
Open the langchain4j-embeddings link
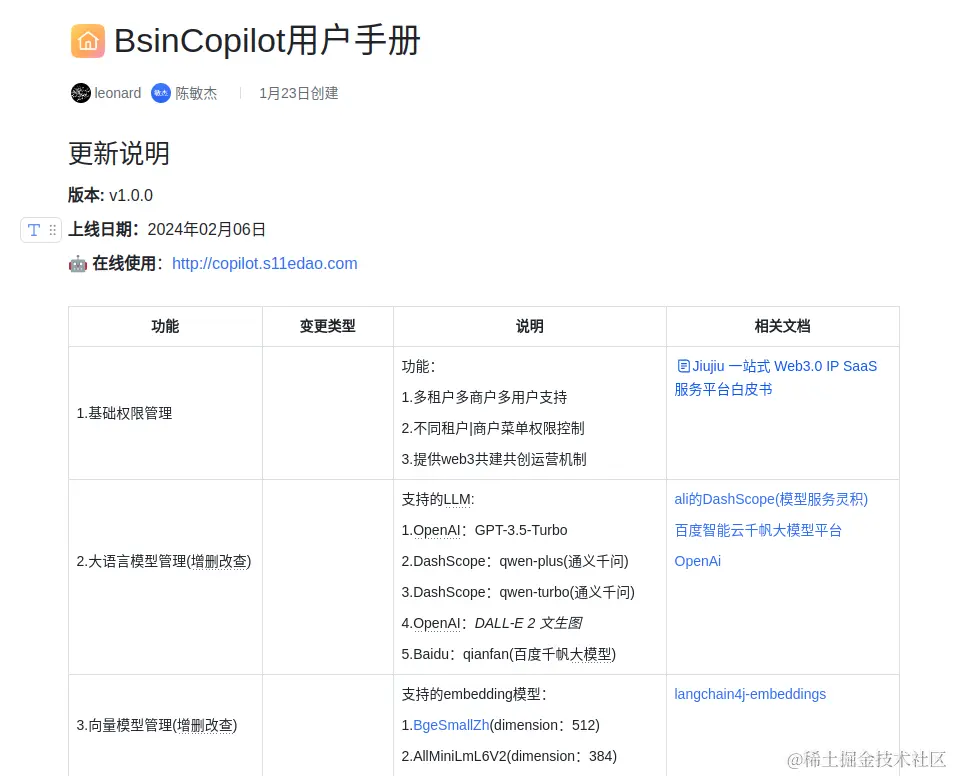(x=750, y=694)
